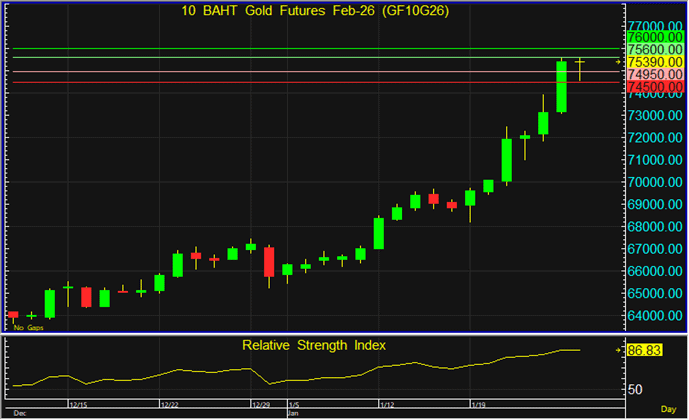Click the yellow arrow marker beside 75390.00
This screenshot has width=689, height=420.
(x=619, y=62)
